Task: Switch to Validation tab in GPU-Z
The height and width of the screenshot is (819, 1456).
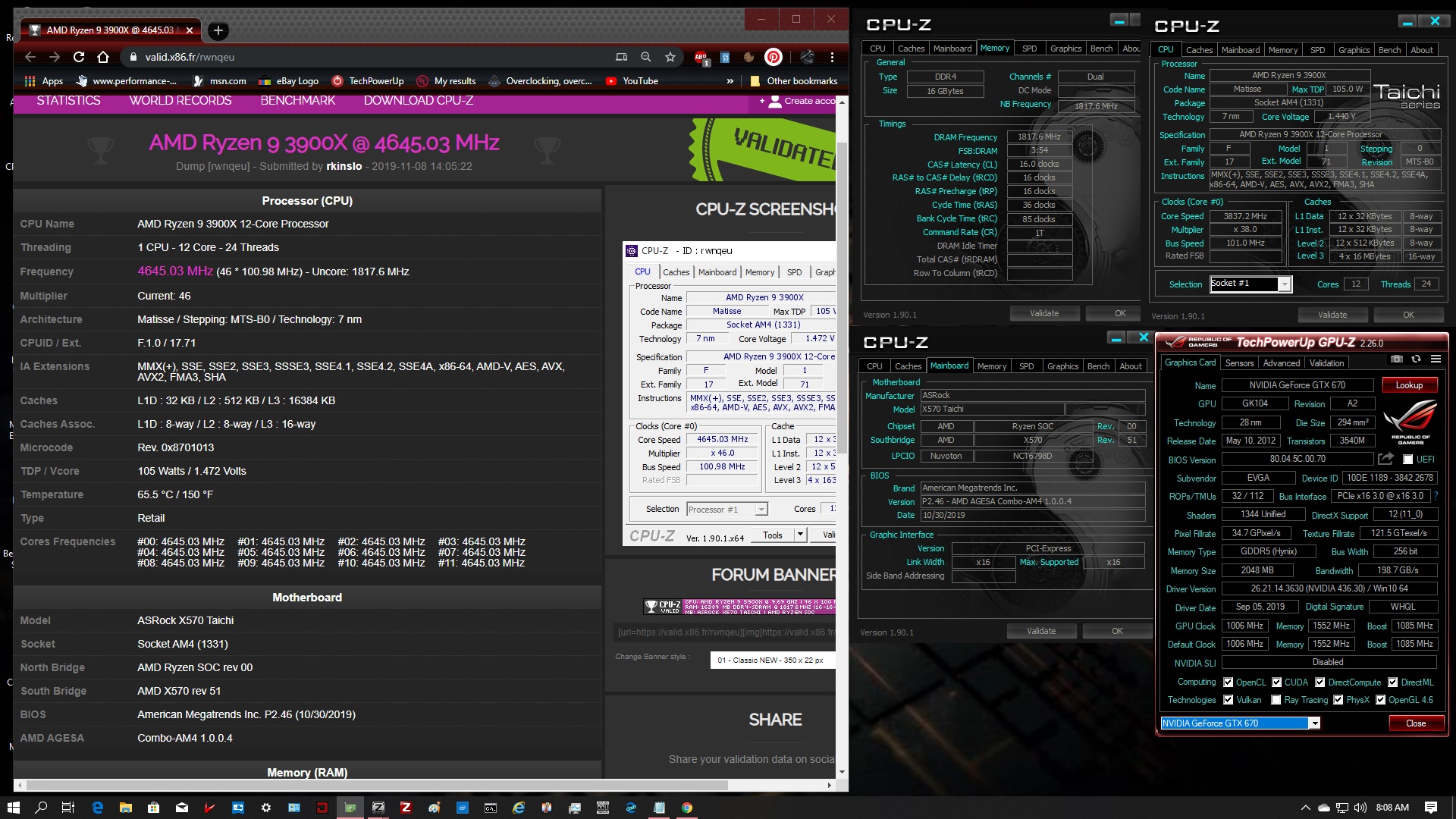Action: [1327, 363]
